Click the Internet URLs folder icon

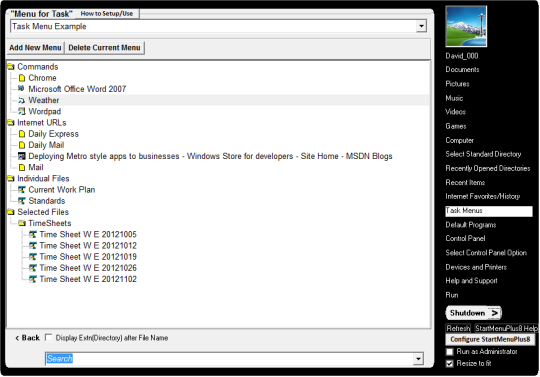11,123
